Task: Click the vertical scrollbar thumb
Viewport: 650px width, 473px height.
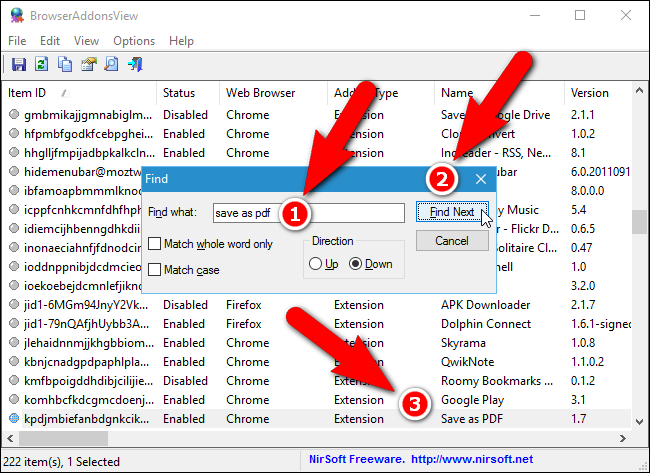Action: (639, 222)
